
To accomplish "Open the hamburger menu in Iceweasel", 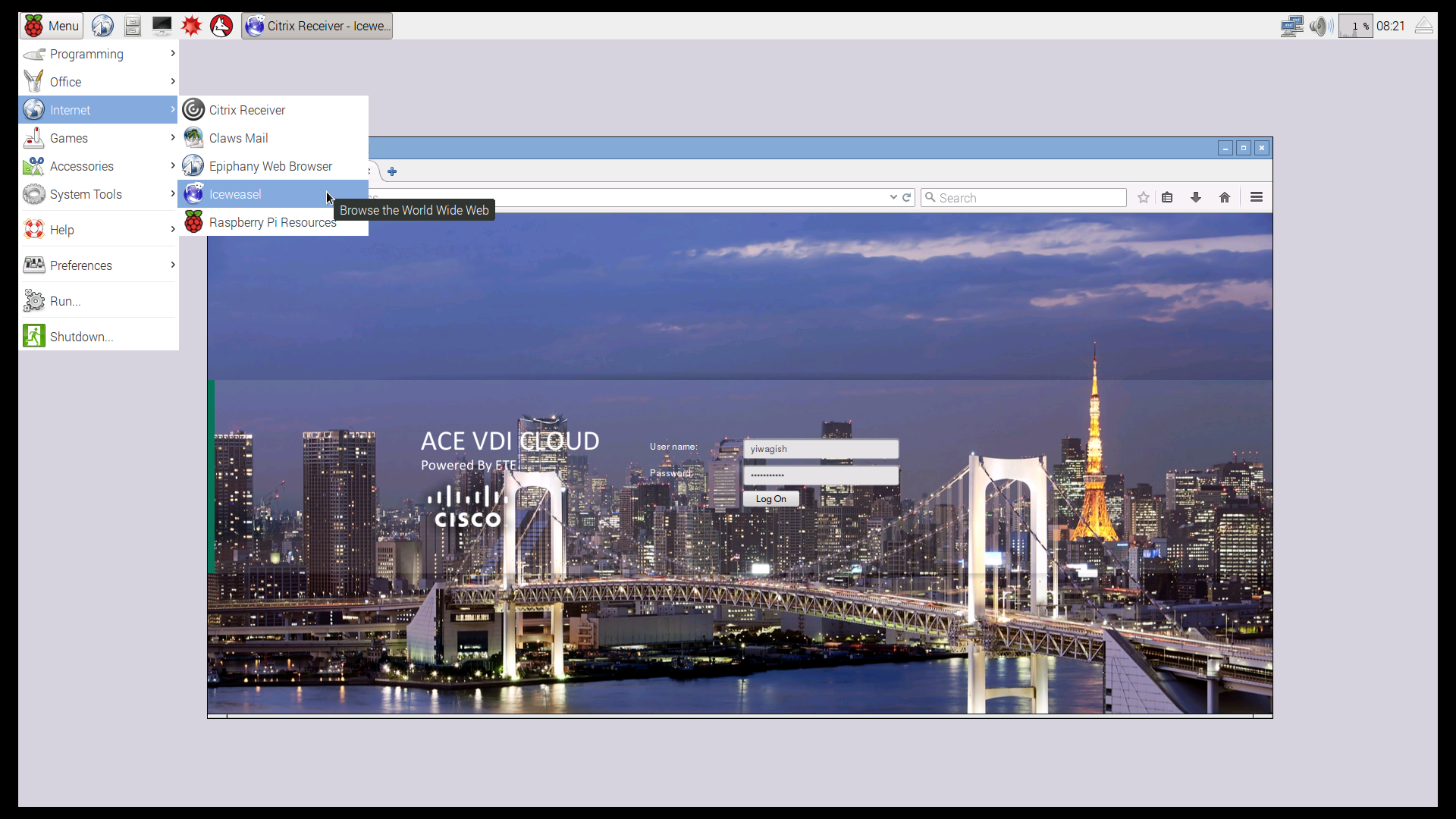I will point(1257,198).
